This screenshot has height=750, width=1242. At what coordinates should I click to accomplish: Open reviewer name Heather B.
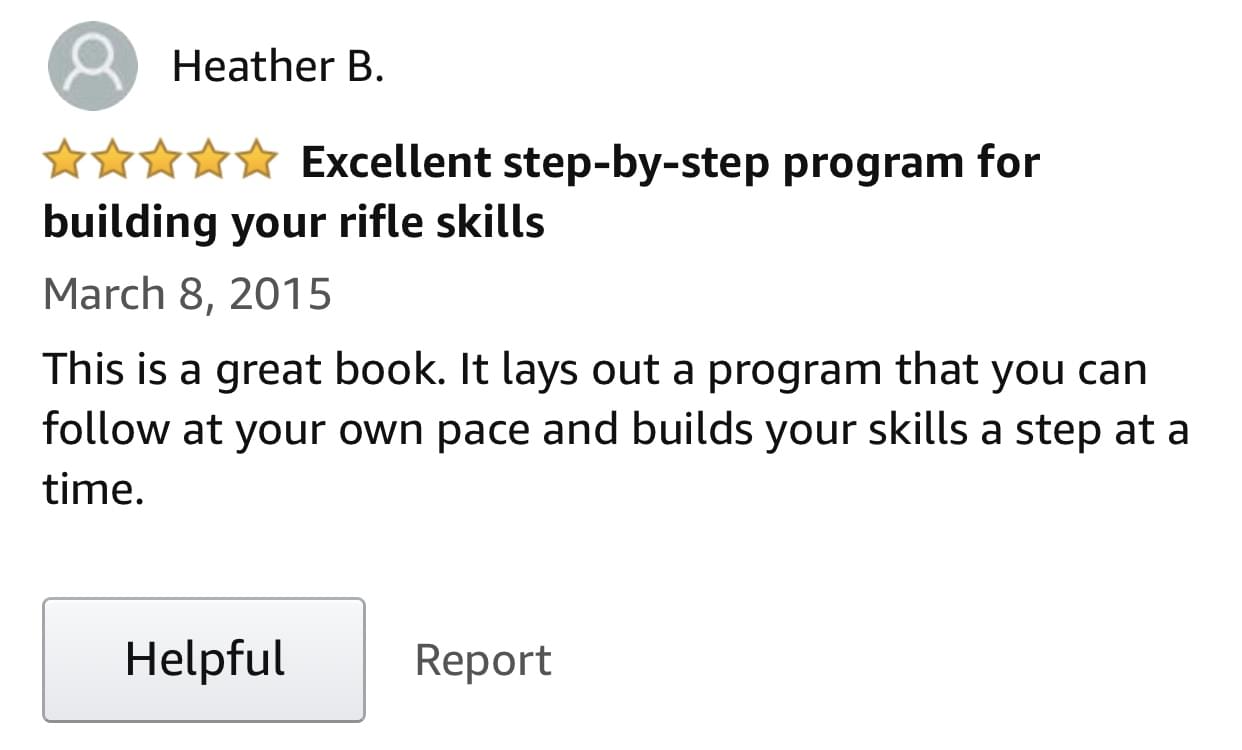coord(278,67)
